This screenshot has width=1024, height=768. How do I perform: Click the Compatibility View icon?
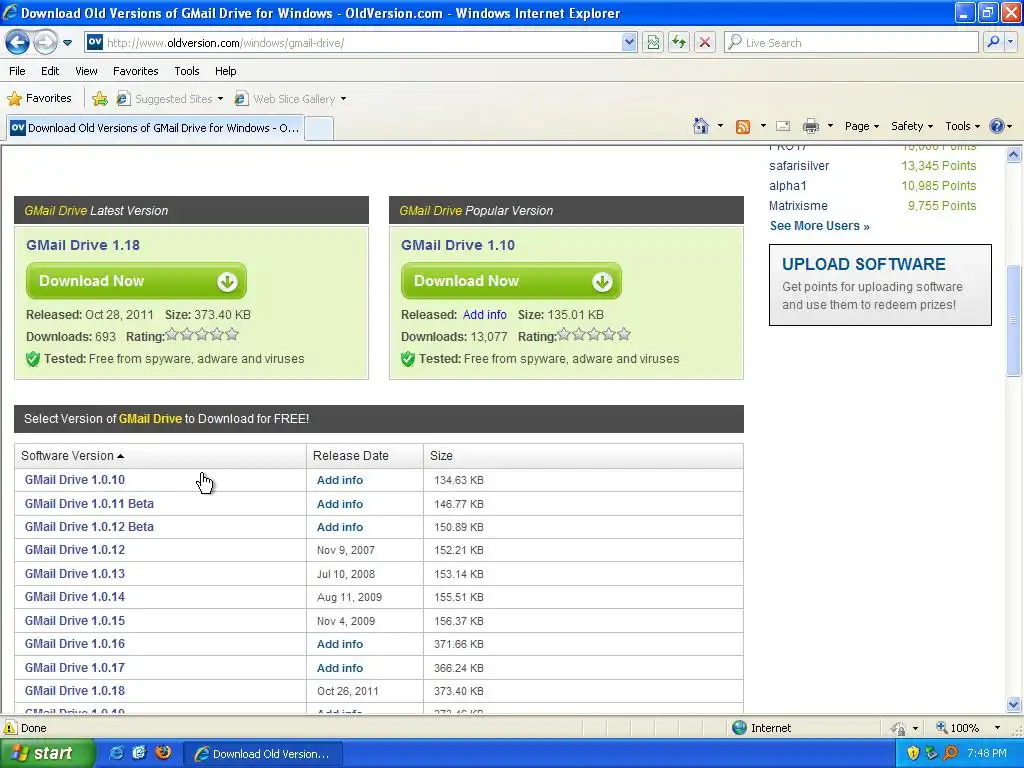pyautogui.click(x=653, y=43)
